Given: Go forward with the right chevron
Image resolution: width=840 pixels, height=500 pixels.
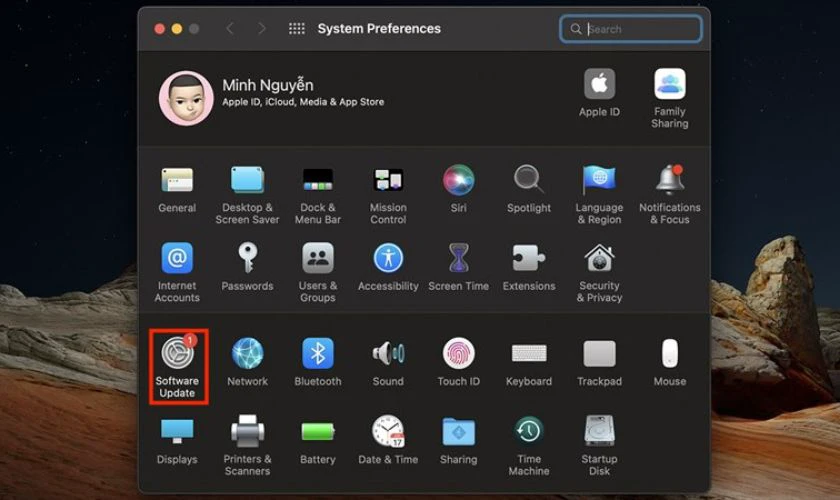Looking at the screenshot, I should point(261,28).
